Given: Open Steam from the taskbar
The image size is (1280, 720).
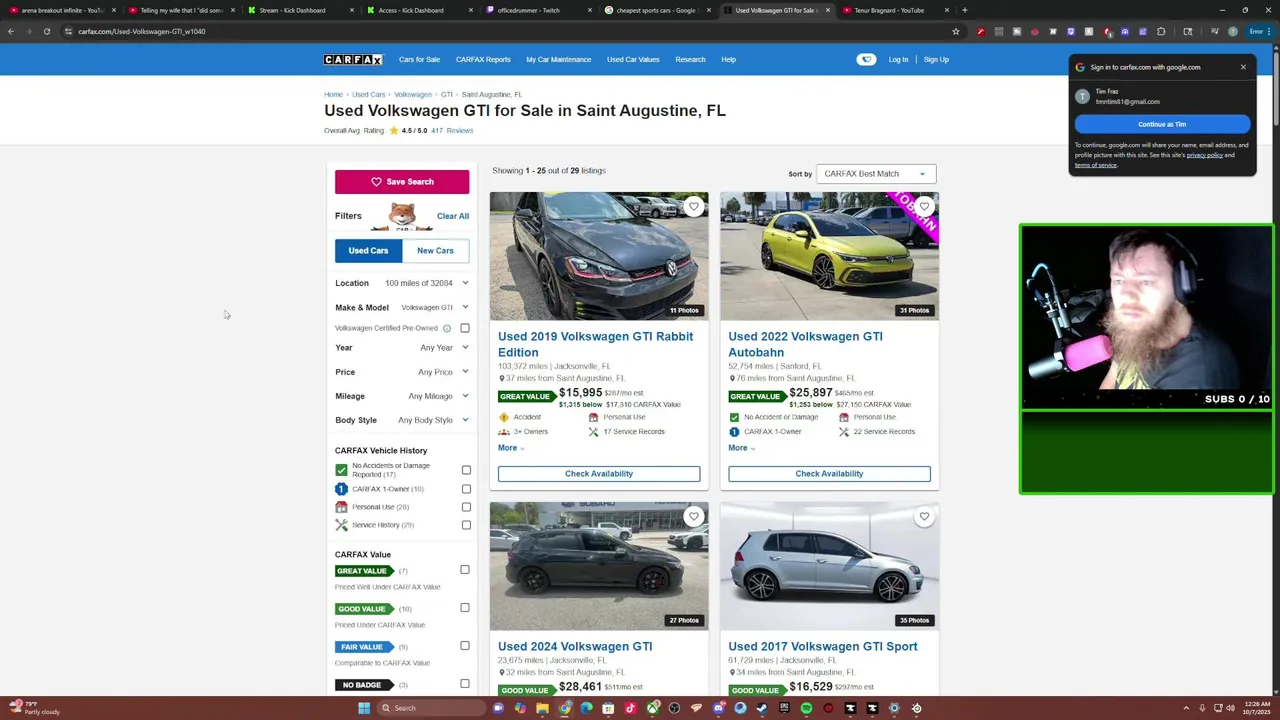Looking at the screenshot, I should click(762, 708).
